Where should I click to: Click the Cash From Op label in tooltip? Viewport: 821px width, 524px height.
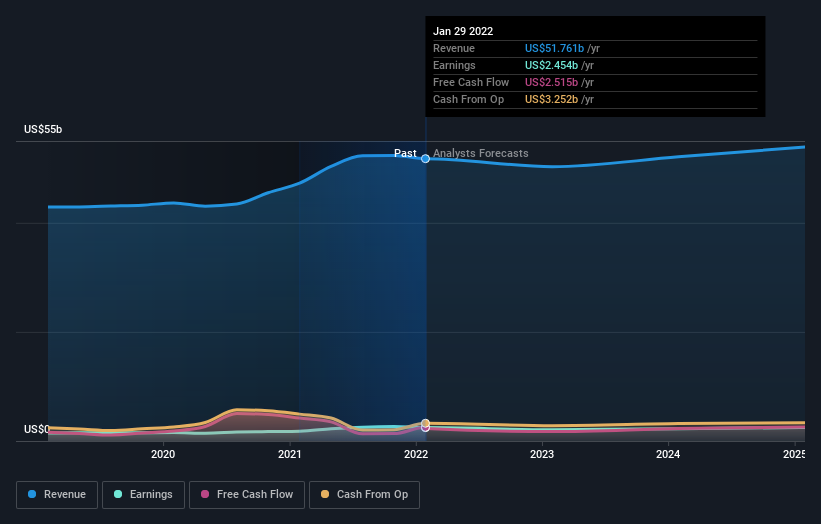469,99
